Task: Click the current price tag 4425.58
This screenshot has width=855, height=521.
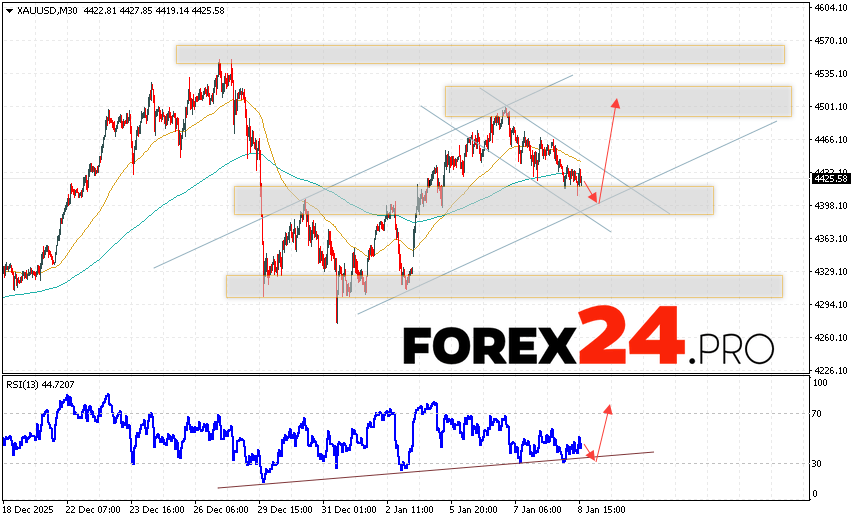Action: pyautogui.click(x=830, y=178)
